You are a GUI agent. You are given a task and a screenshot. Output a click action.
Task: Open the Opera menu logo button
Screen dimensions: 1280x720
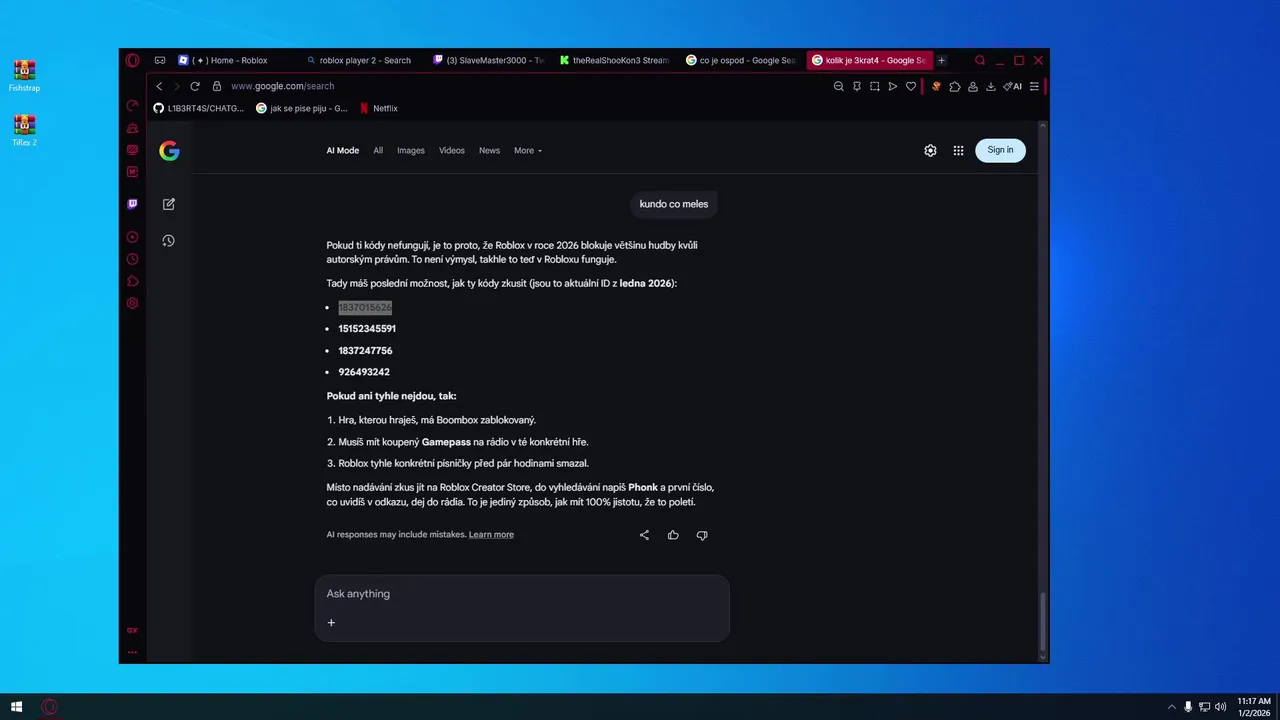[x=132, y=60]
